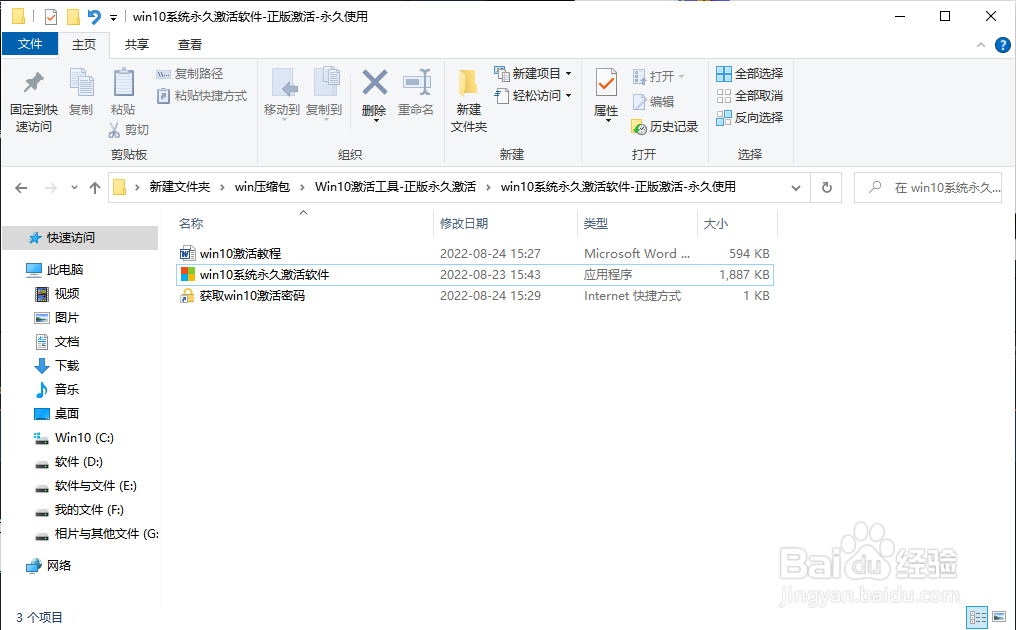Switch to Share (共享) tab
The image size is (1016, 630).
(x=137, y=44)
